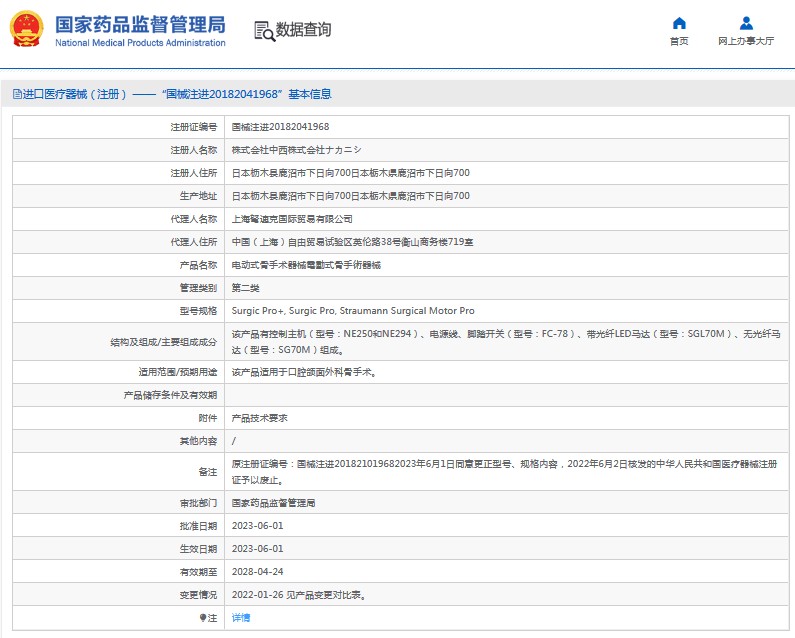795x638 pixels.
Task: Select 该产品适用于口腔颌面外科骨手术 text
Action: (304, 372)
